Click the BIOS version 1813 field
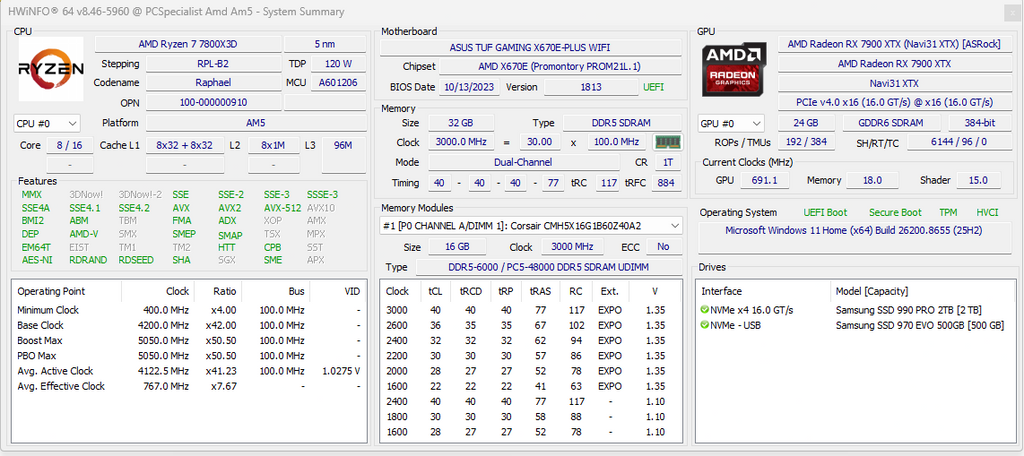1024x456 pixels. coord(590,87)
